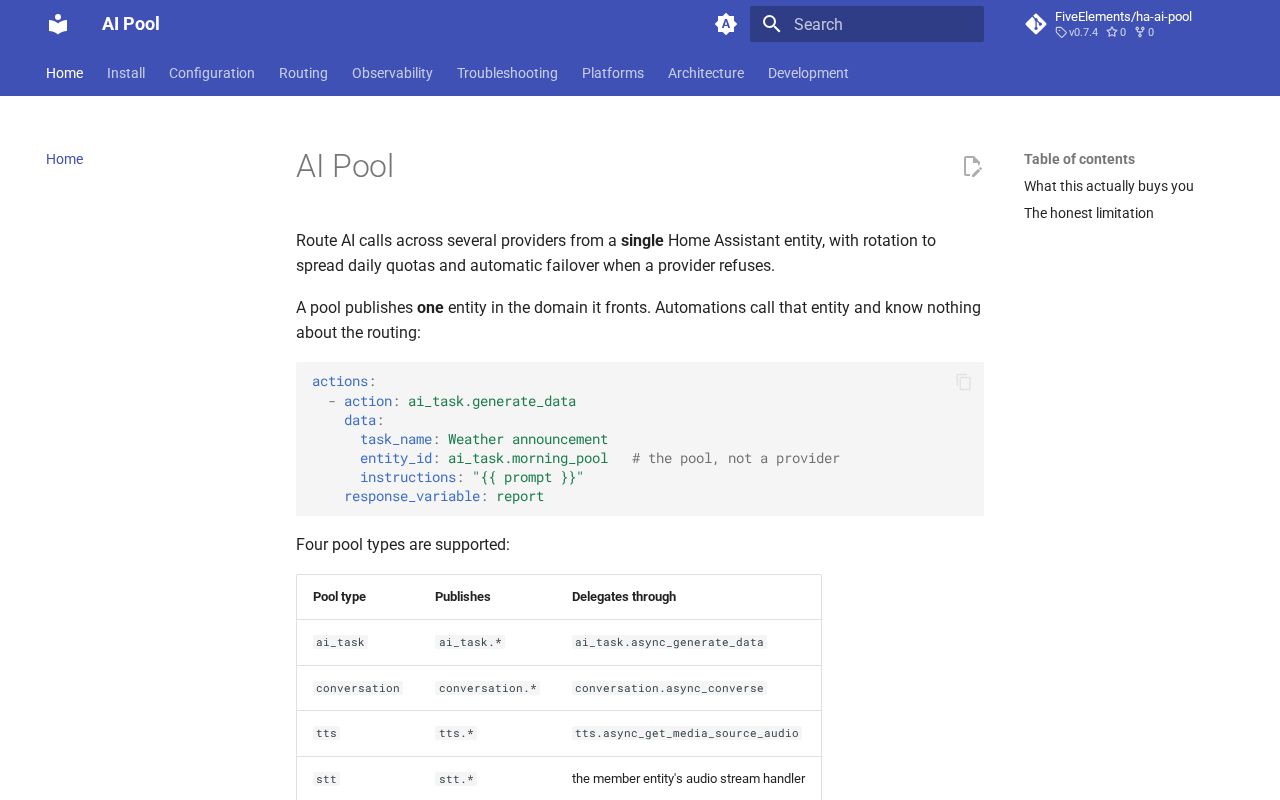This screenshot has width=1280, height=800.
Task: Click the AI Pool book logo icon
Action: click(x=58, y=24)
